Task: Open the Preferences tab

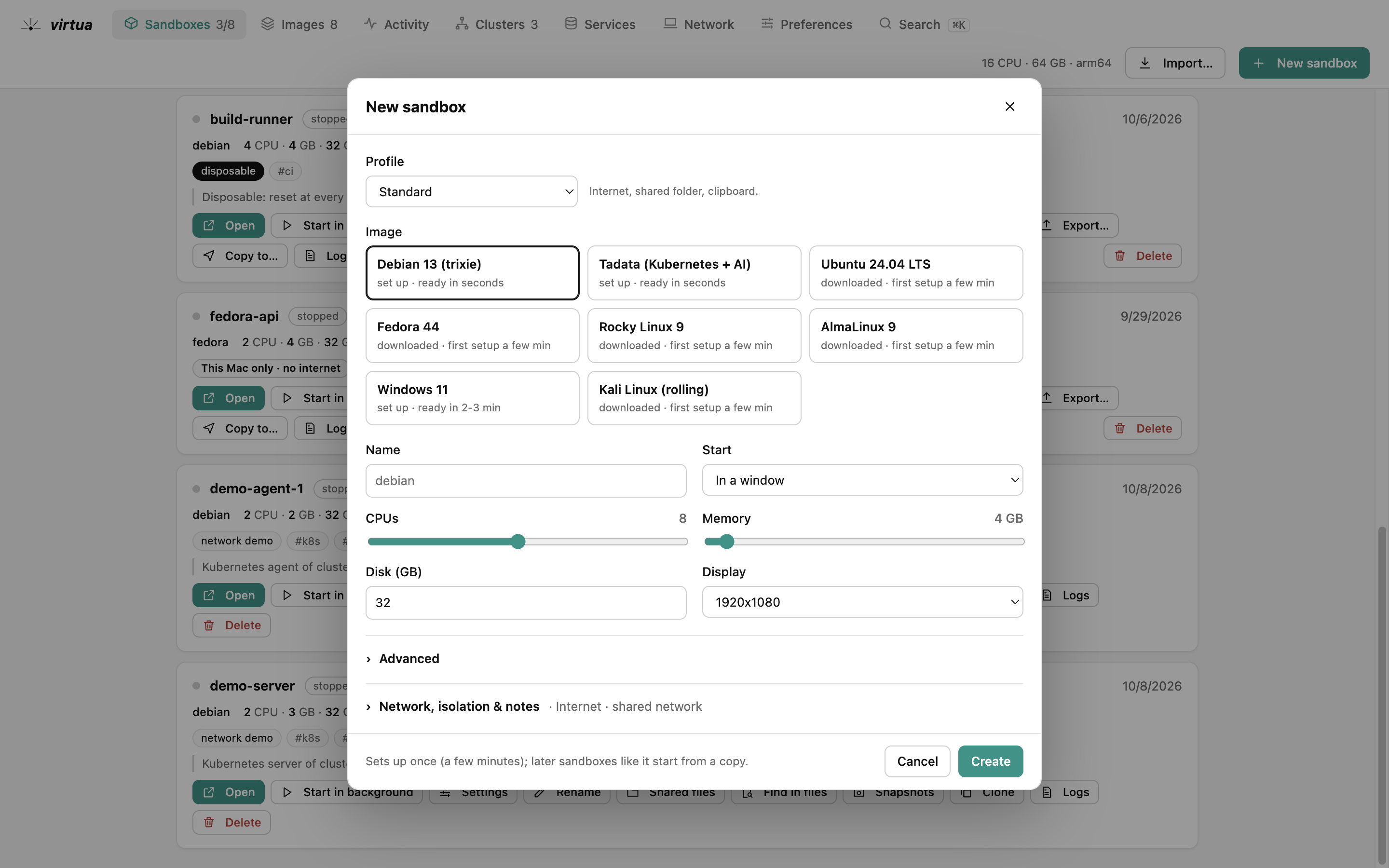Action: 807,24
